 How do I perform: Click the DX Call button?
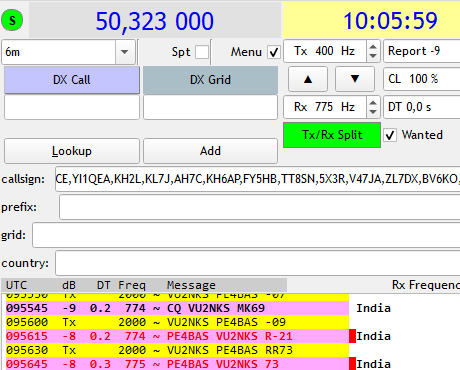click(72, 80)
